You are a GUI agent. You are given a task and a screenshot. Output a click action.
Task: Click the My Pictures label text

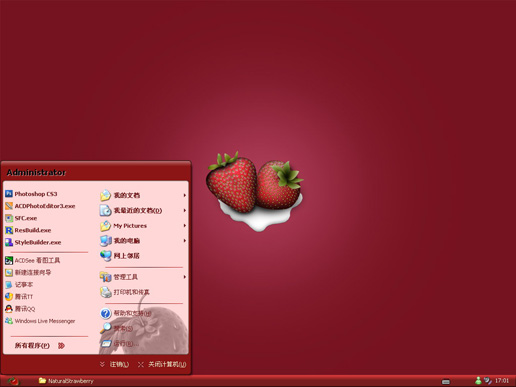pyautogui.click(x=130, y=226)
